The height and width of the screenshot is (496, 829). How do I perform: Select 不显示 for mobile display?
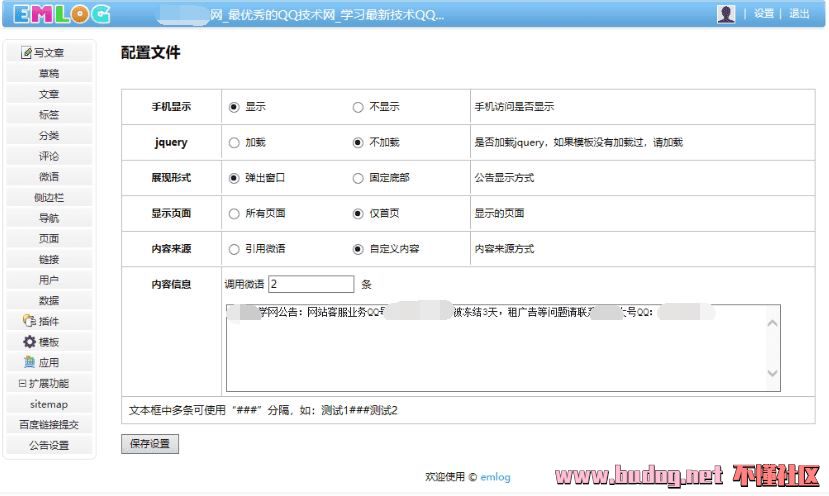click(x=358, y=106)
